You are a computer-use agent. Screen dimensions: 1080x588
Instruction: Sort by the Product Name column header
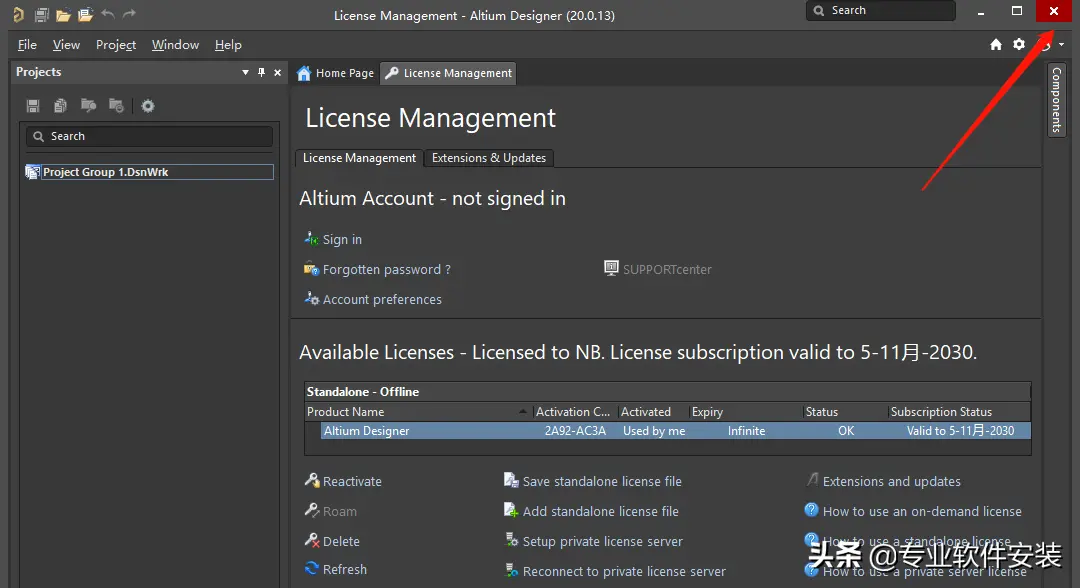pos(418,412)
